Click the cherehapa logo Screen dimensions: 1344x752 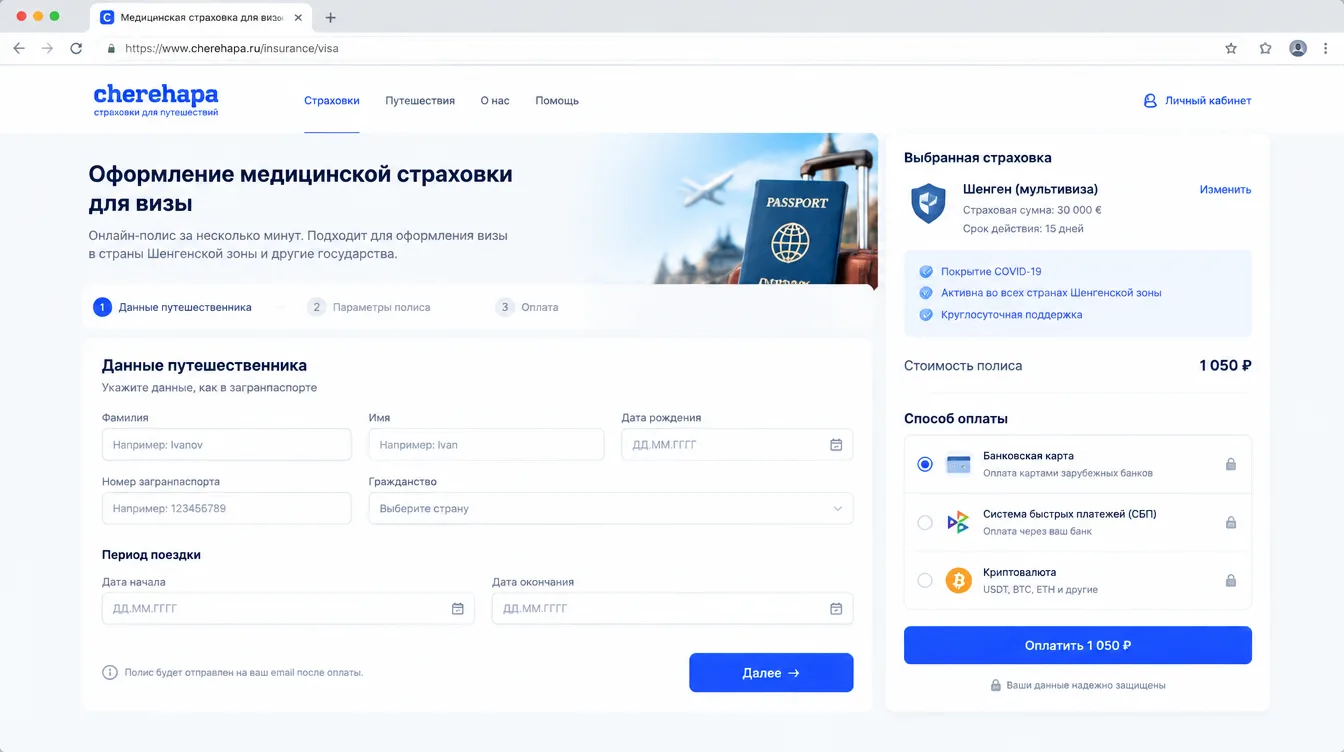click(156, 100)
